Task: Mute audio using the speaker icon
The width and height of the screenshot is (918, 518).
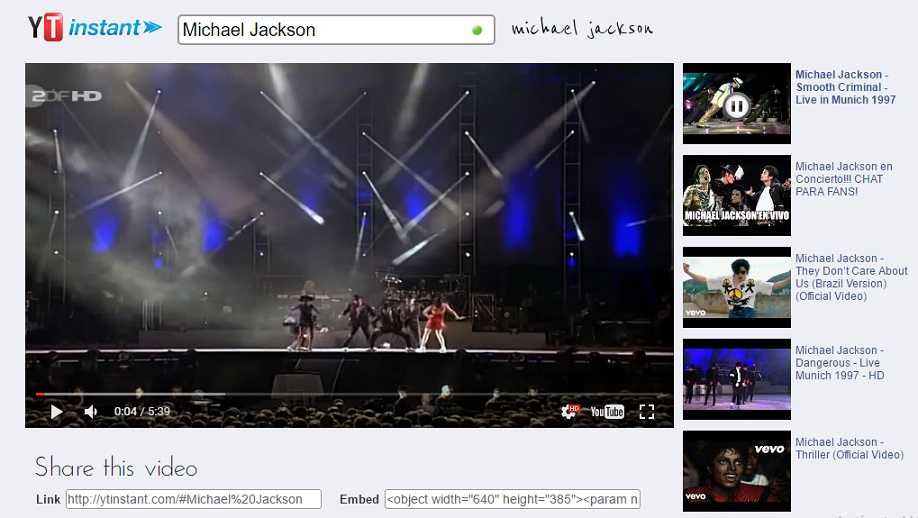Action: tap(91, 411)
